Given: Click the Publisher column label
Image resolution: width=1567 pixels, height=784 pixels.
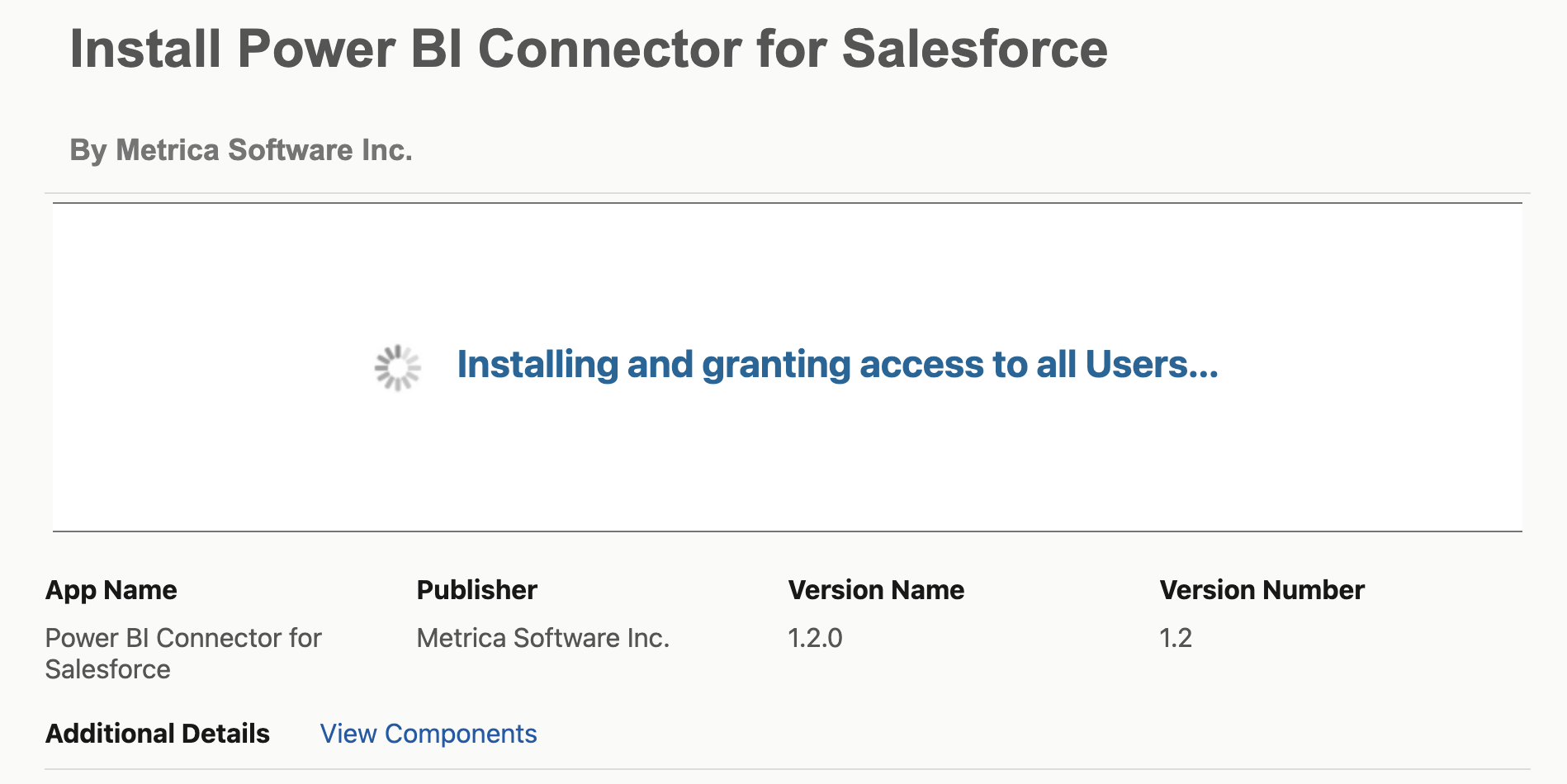Looking at the screenshot, I should [477, 590].
